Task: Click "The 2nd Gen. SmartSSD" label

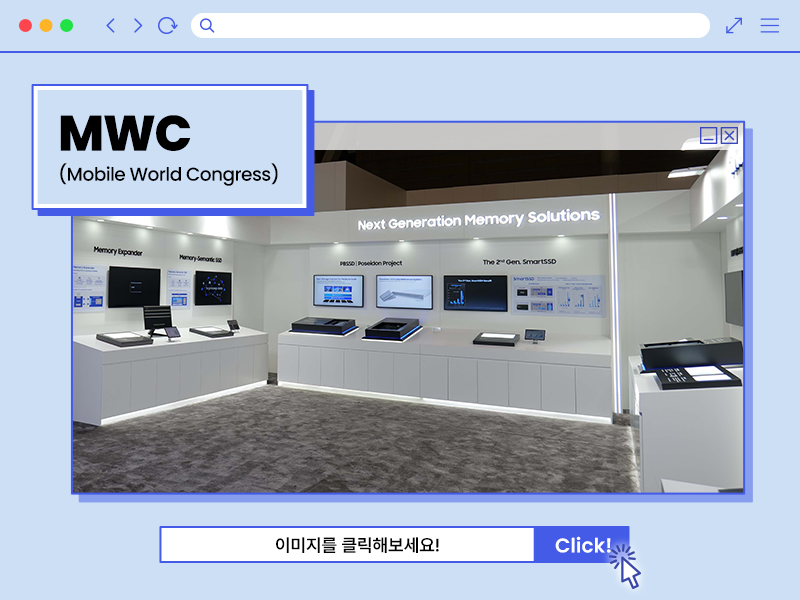Action: 519,262
